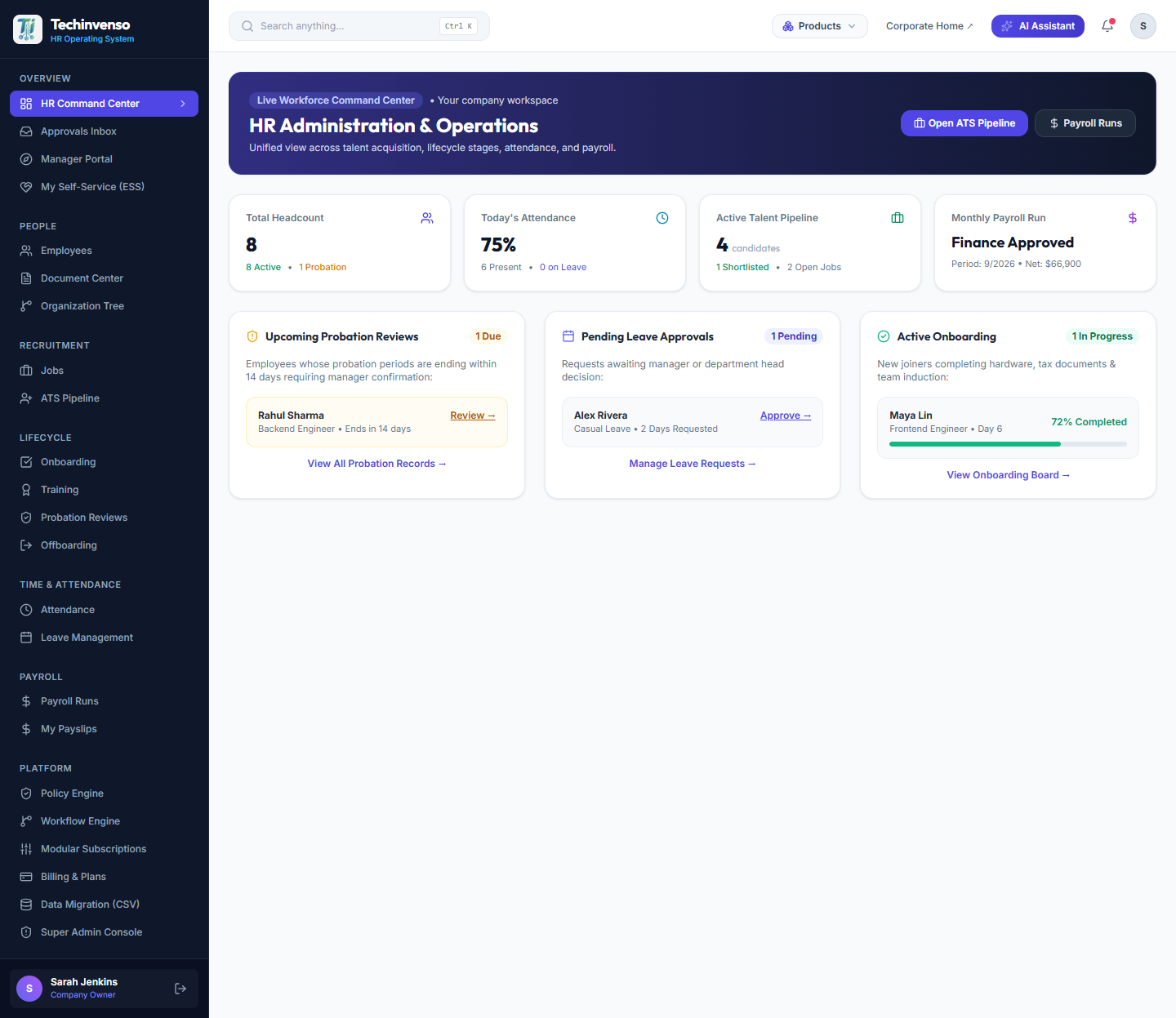Click the 1 Due badge
This screenshot has height=1018, width=1176.
pos(488,336)
